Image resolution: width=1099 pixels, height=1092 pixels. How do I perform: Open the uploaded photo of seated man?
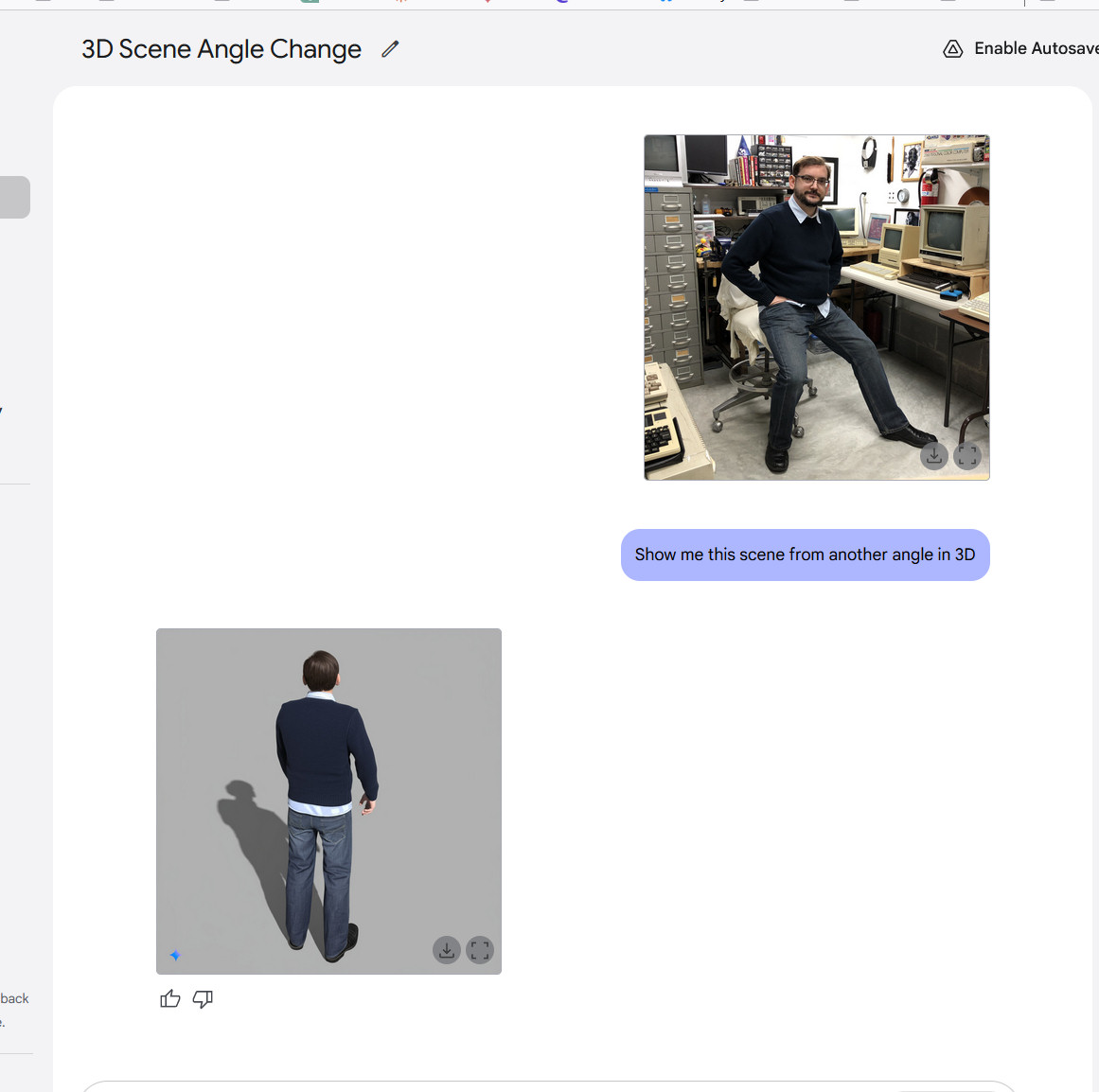816,307
